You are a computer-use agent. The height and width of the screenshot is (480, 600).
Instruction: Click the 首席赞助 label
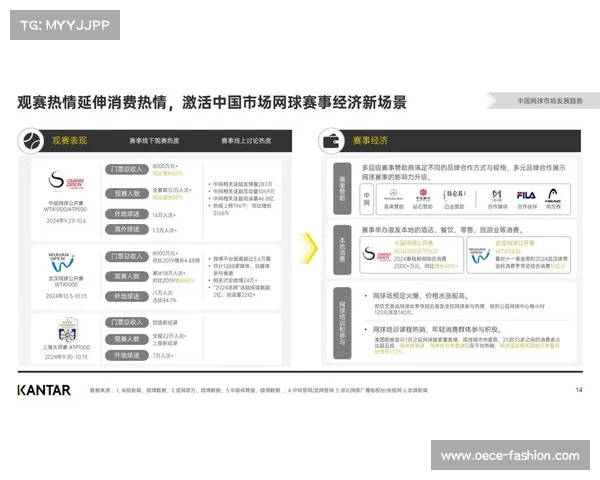394,207
